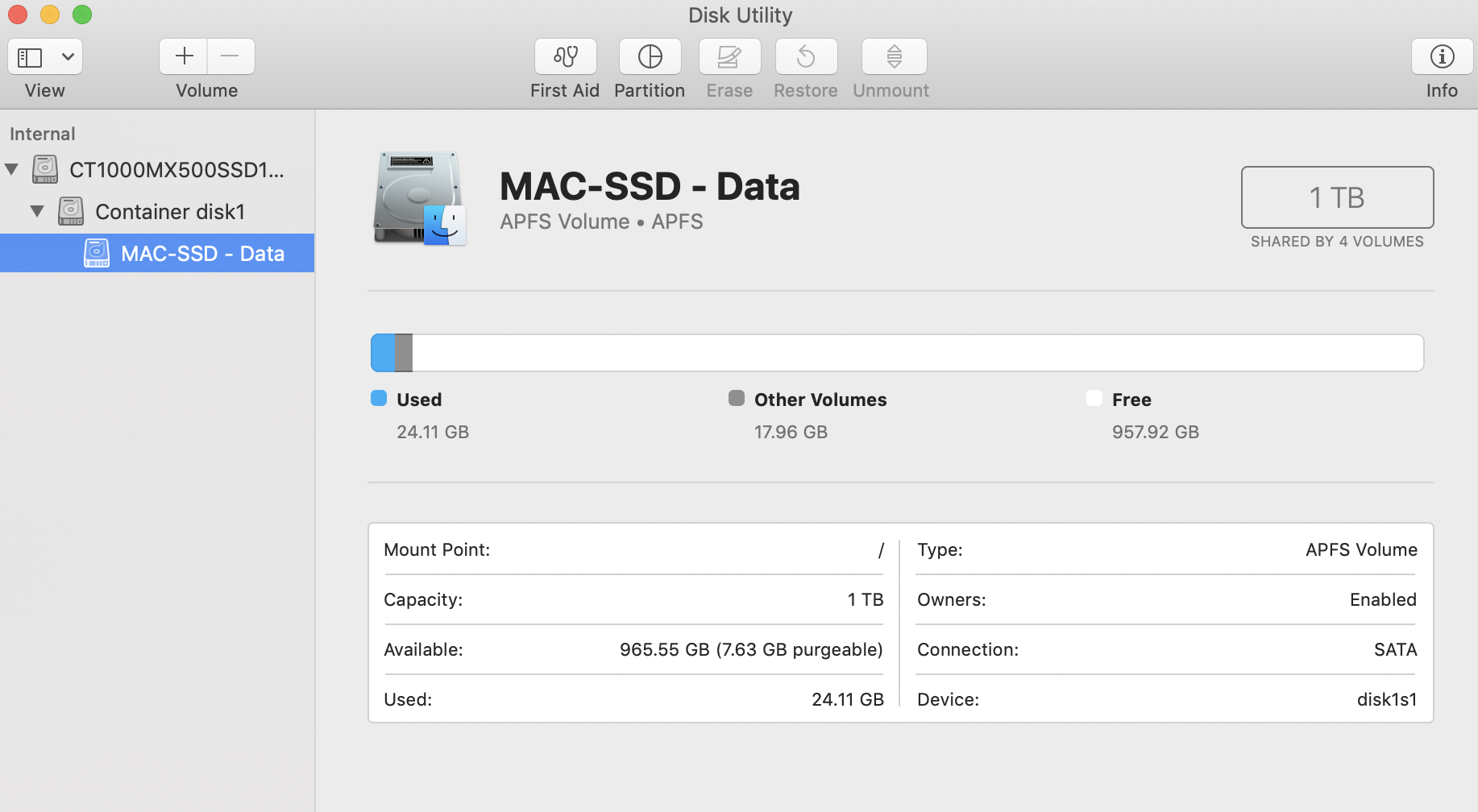Click the Available 965.55 GB value

tap(751, 649)
